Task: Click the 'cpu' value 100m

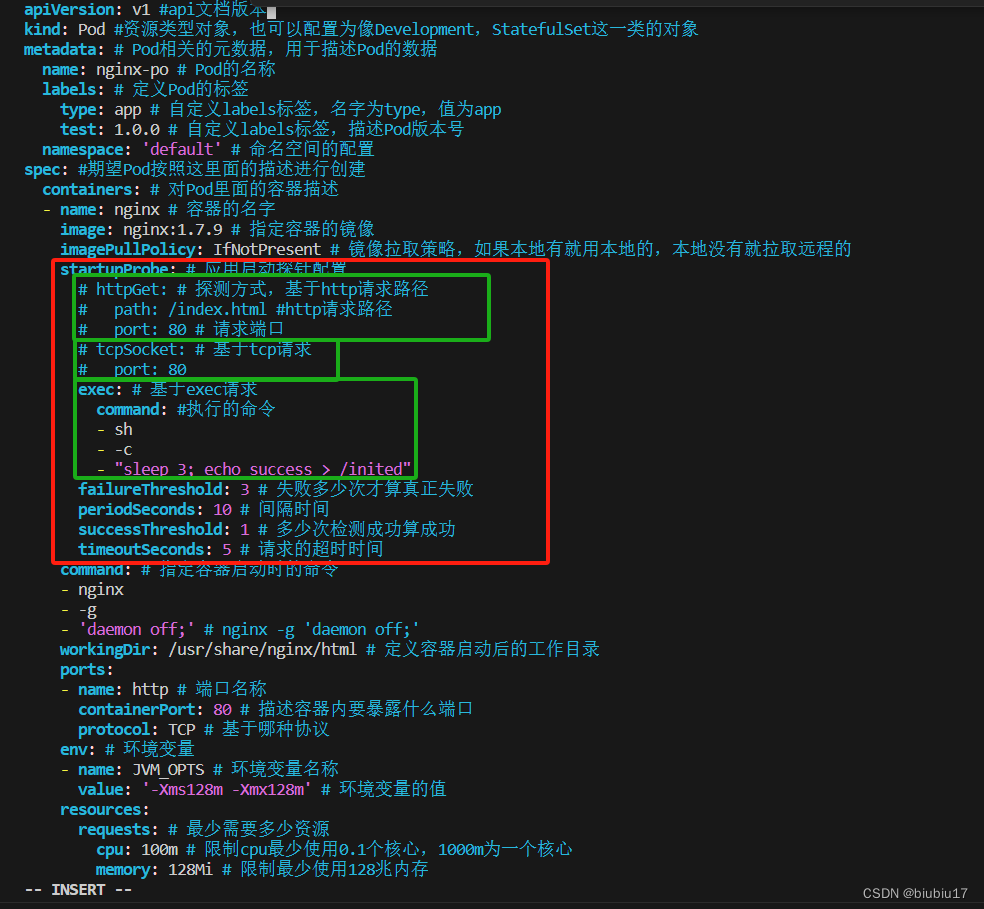Action: pos(159,850)
